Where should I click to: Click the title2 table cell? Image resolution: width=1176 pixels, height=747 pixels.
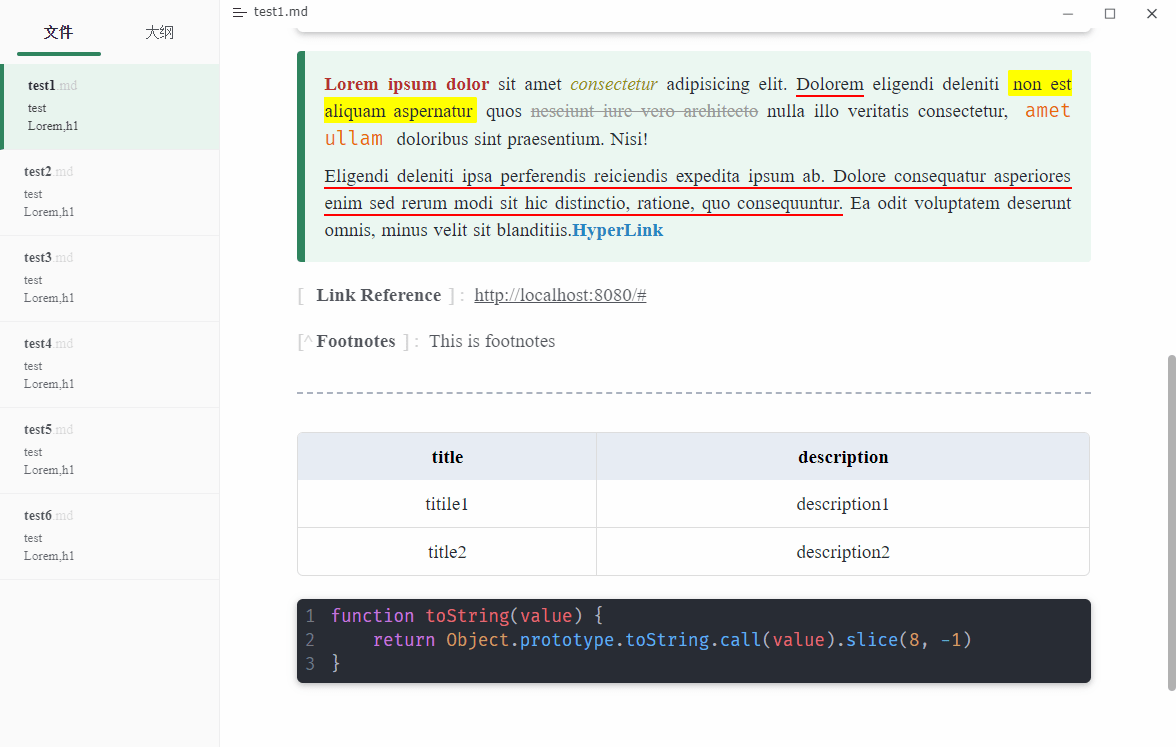pos(447,552)
